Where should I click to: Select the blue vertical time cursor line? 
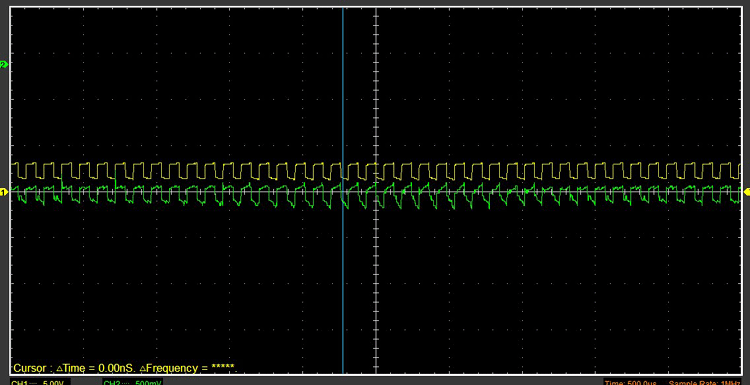pyautogui.click(x=343, y=190)
